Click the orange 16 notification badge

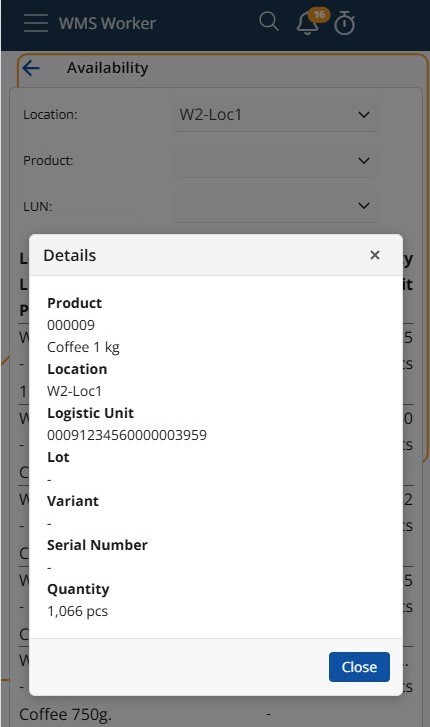(319, 15)
